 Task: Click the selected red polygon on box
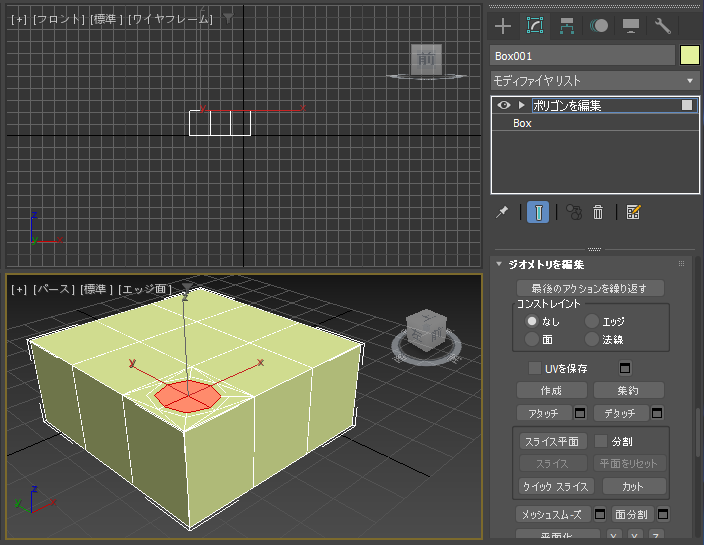187,396
